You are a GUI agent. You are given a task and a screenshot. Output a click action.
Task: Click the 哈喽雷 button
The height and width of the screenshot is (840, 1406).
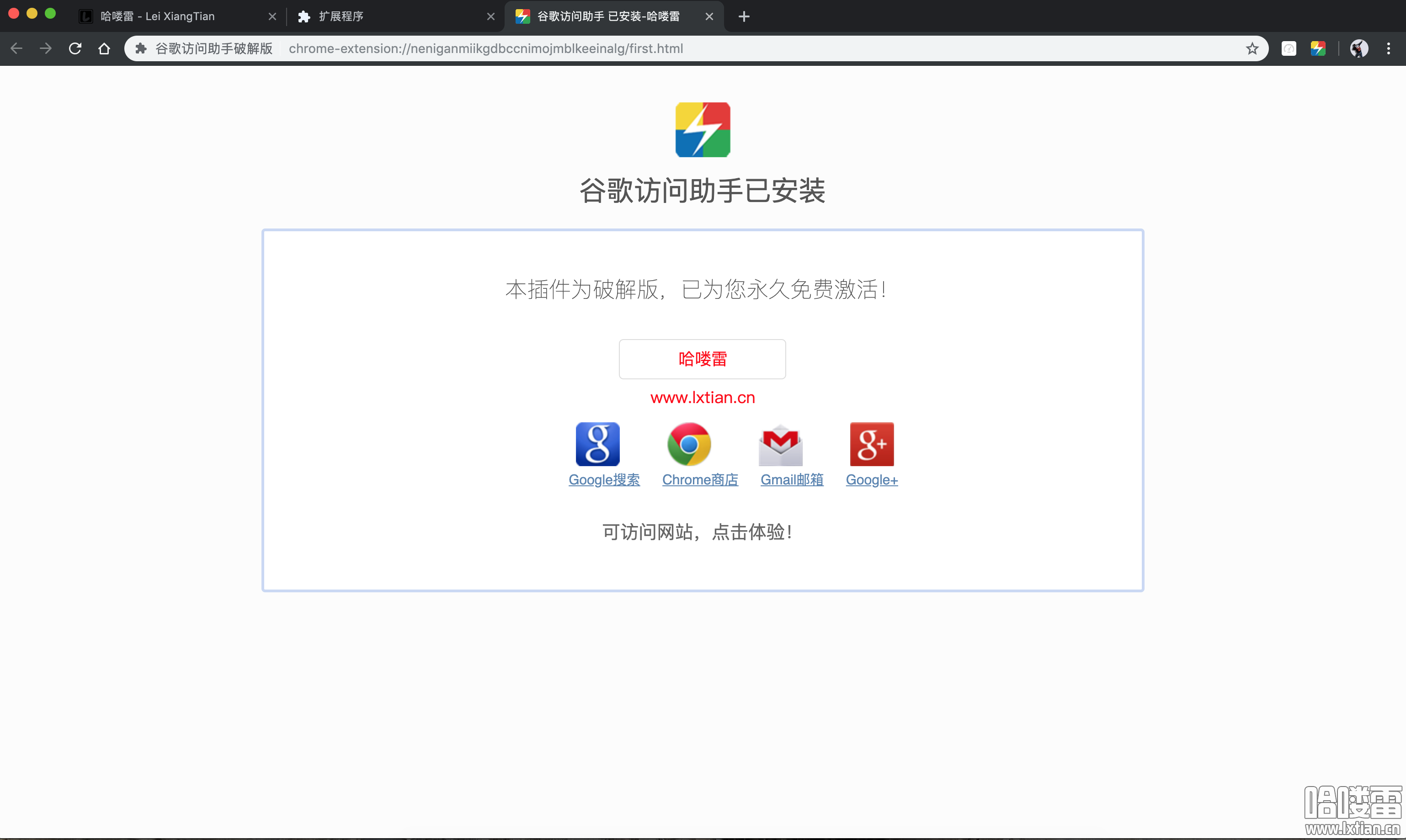(x=703, y=359)
